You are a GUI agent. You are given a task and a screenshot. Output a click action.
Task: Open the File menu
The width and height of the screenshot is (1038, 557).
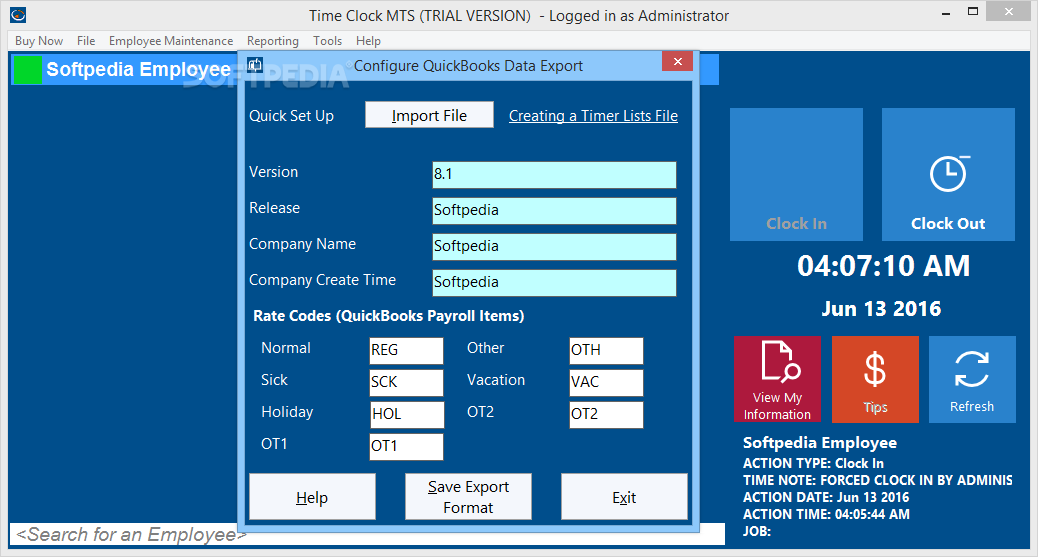[86, 41]
